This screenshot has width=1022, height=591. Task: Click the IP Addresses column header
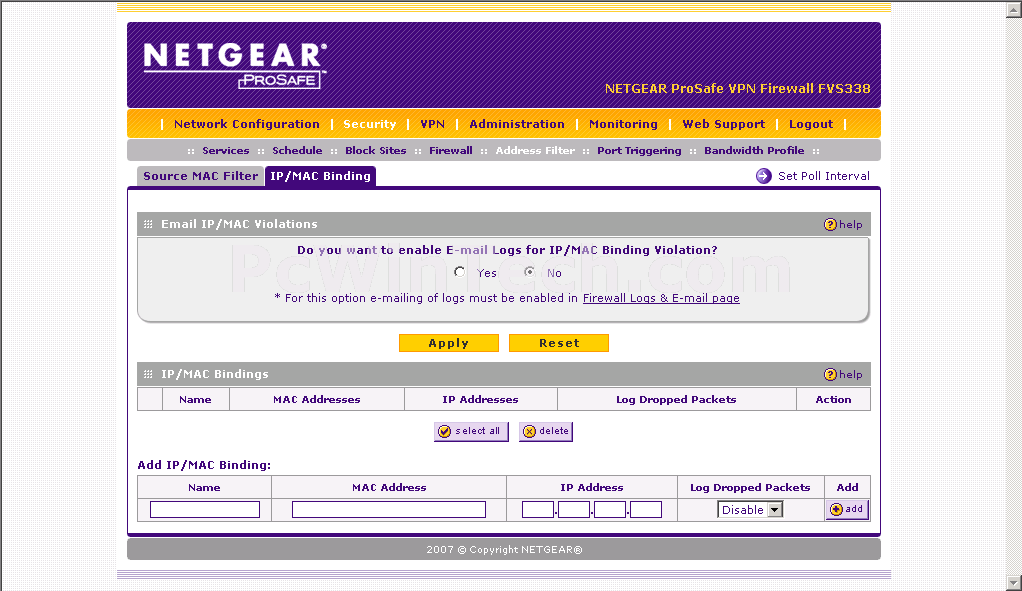point(480,399)
